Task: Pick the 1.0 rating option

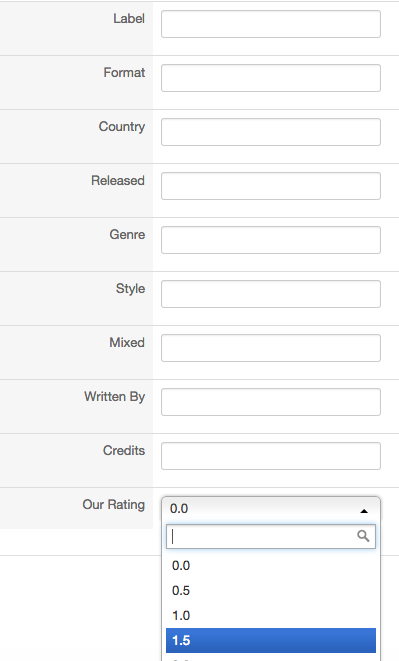Action: 271,615
